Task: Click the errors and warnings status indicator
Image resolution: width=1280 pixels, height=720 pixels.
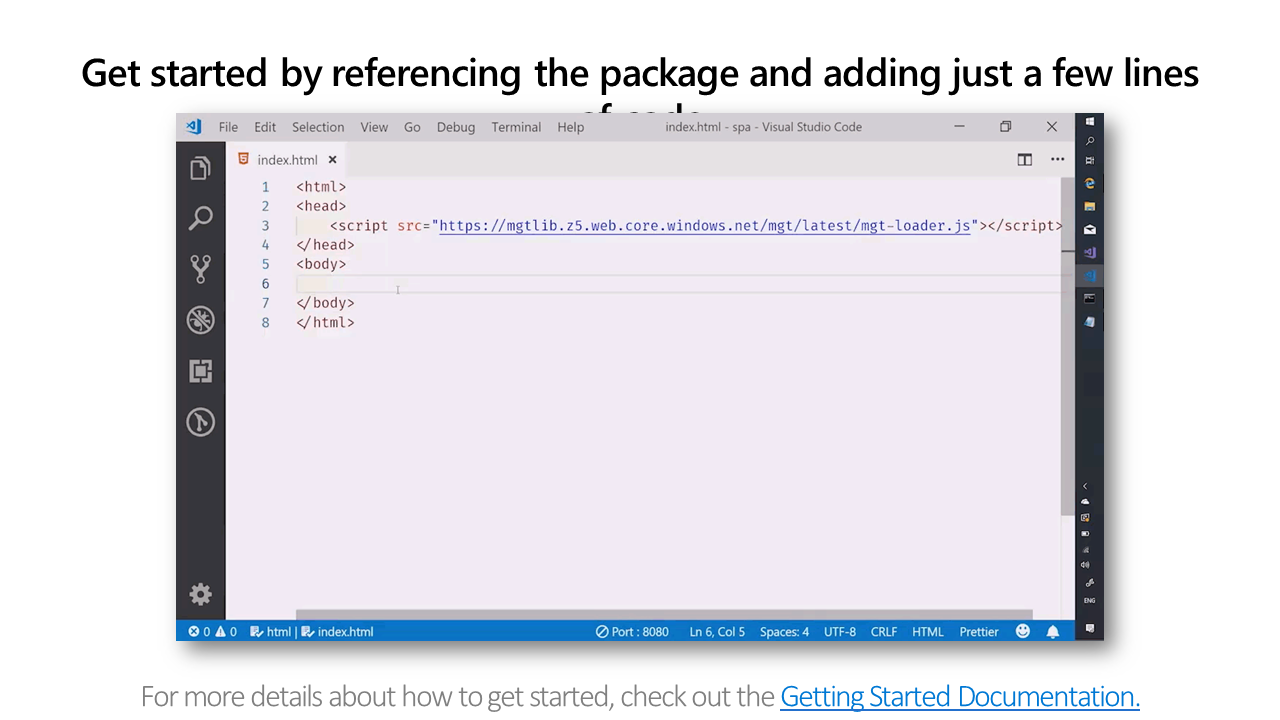Action: pos(213,631)
